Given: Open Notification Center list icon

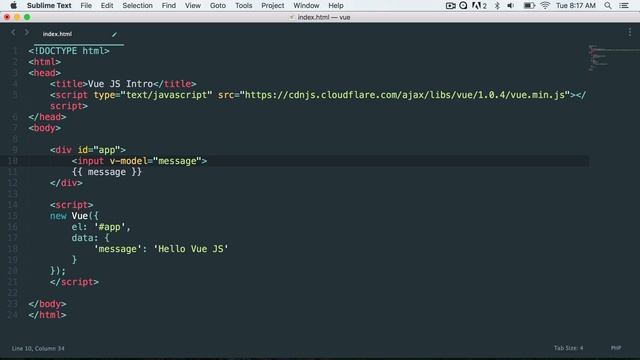Looking at the screenshot, I should coord(624,6).
